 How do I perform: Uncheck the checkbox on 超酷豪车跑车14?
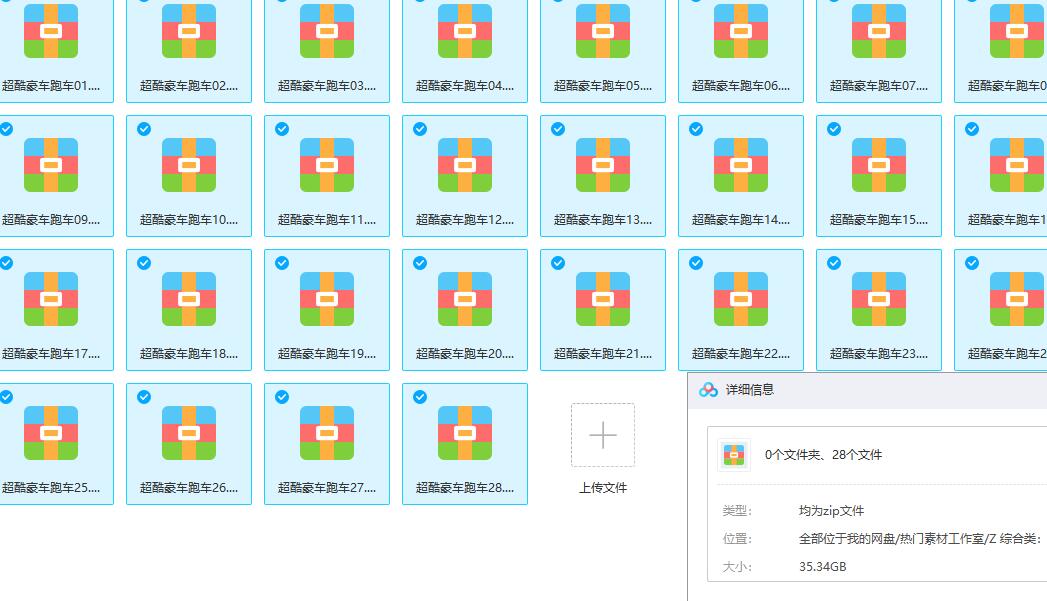click(x=696, y=129)
